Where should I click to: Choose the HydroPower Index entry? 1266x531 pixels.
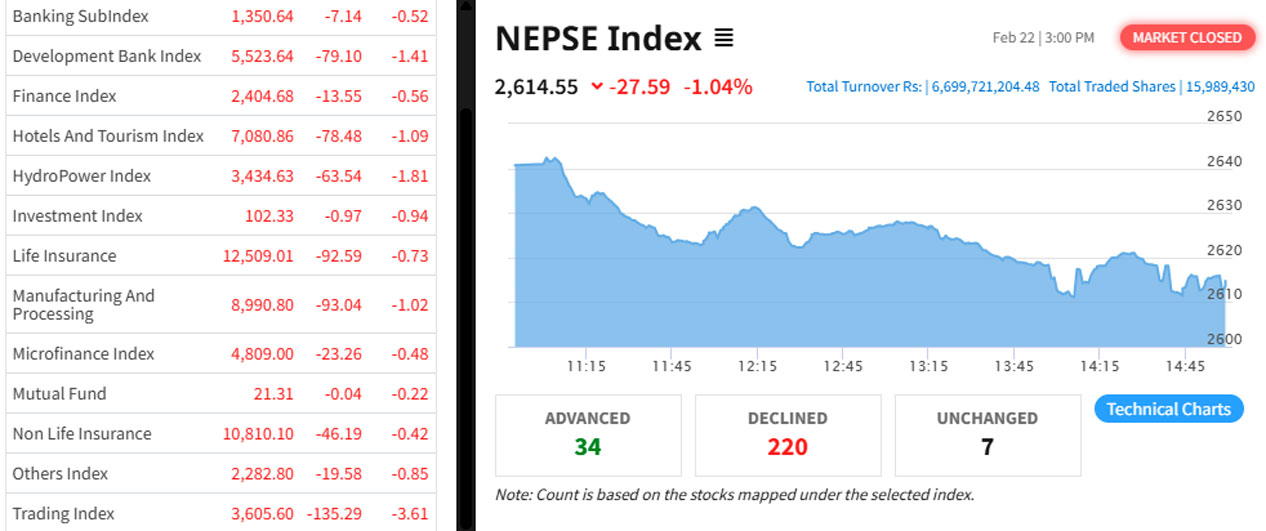(x=82, y=176)
